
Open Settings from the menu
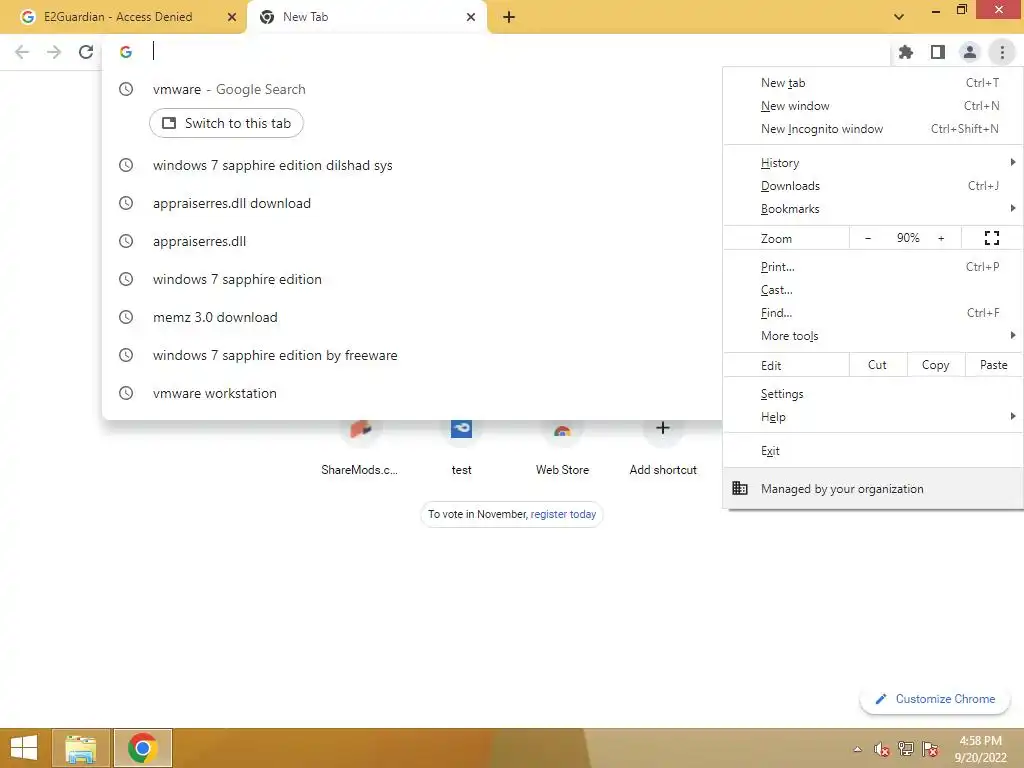coord(873,394)
